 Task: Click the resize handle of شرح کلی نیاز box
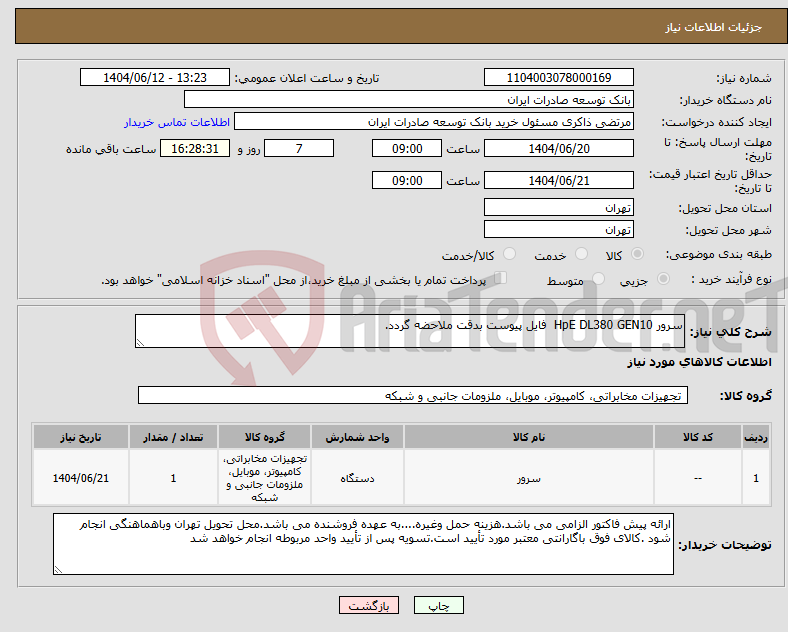tap(140, 343)
